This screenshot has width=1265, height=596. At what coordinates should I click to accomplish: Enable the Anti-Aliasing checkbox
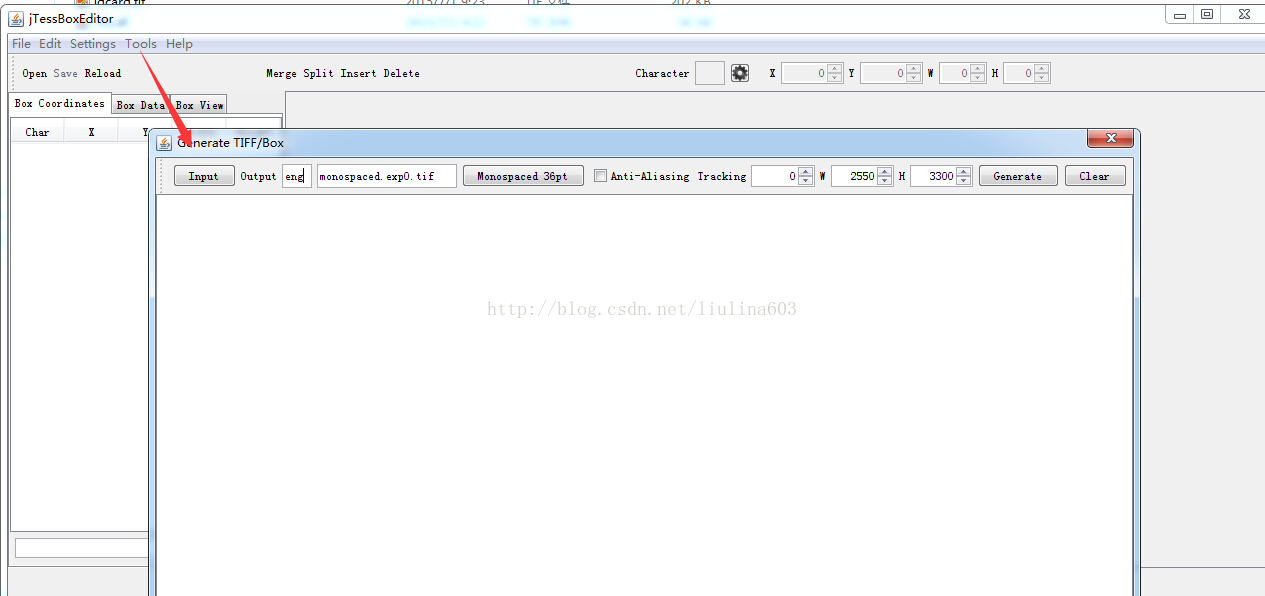pos(600,176)
